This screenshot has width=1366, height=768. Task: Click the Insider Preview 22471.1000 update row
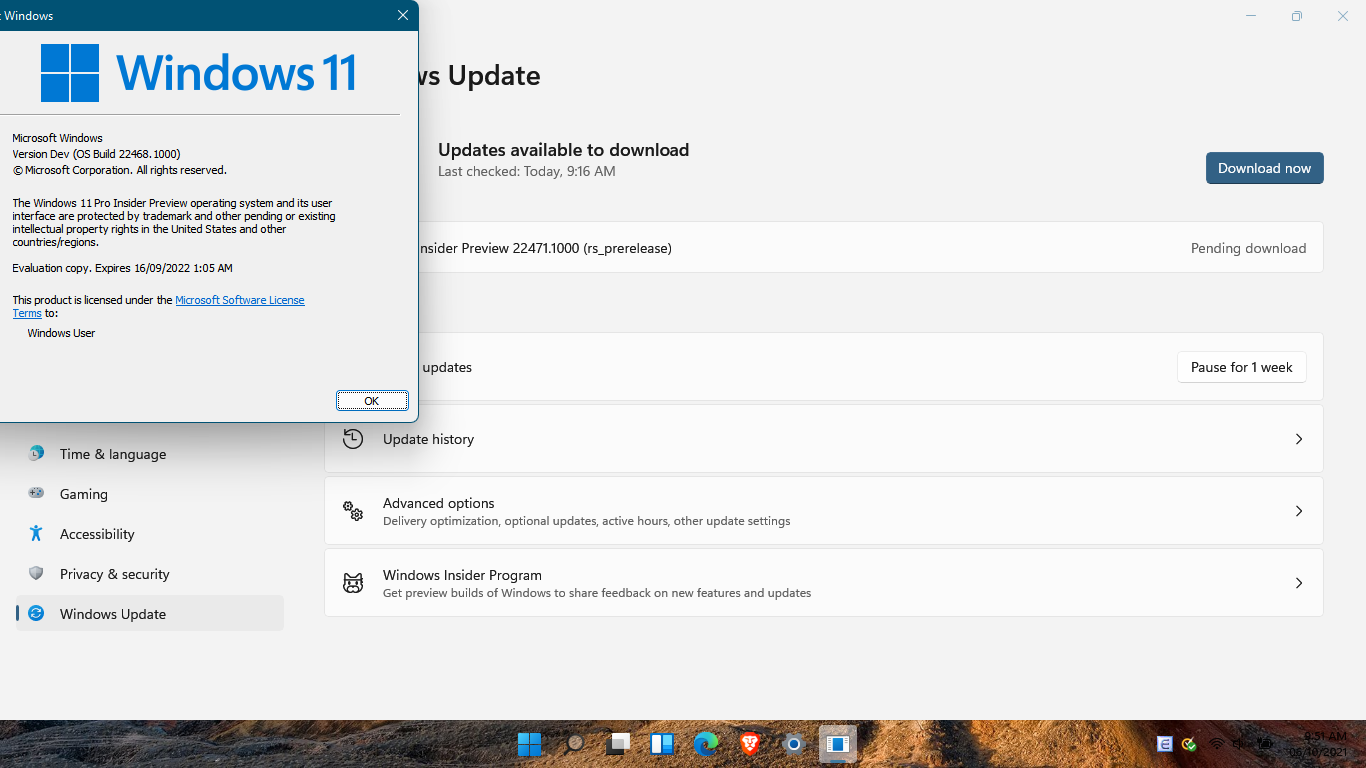point(870,248)
